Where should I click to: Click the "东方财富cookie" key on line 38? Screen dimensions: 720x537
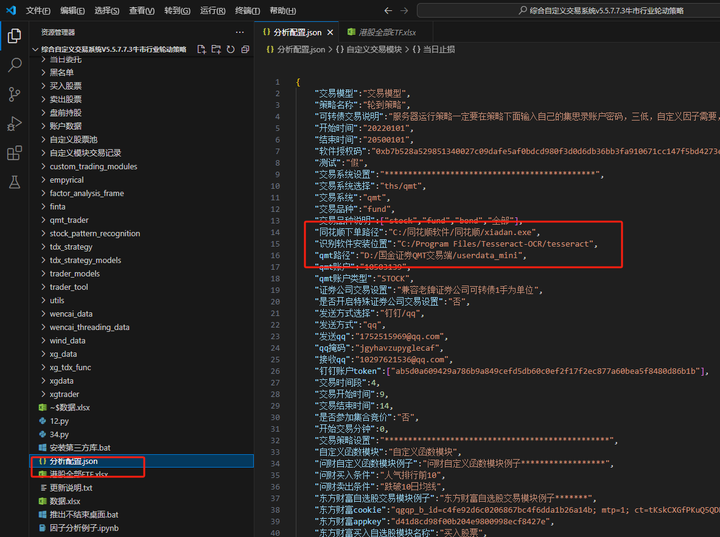pos(350,509)
